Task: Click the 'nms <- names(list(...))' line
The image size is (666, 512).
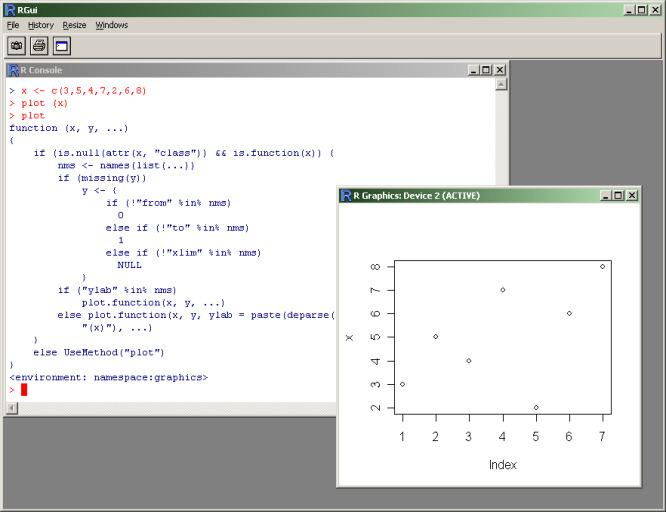Action: [x=126, y=166]
